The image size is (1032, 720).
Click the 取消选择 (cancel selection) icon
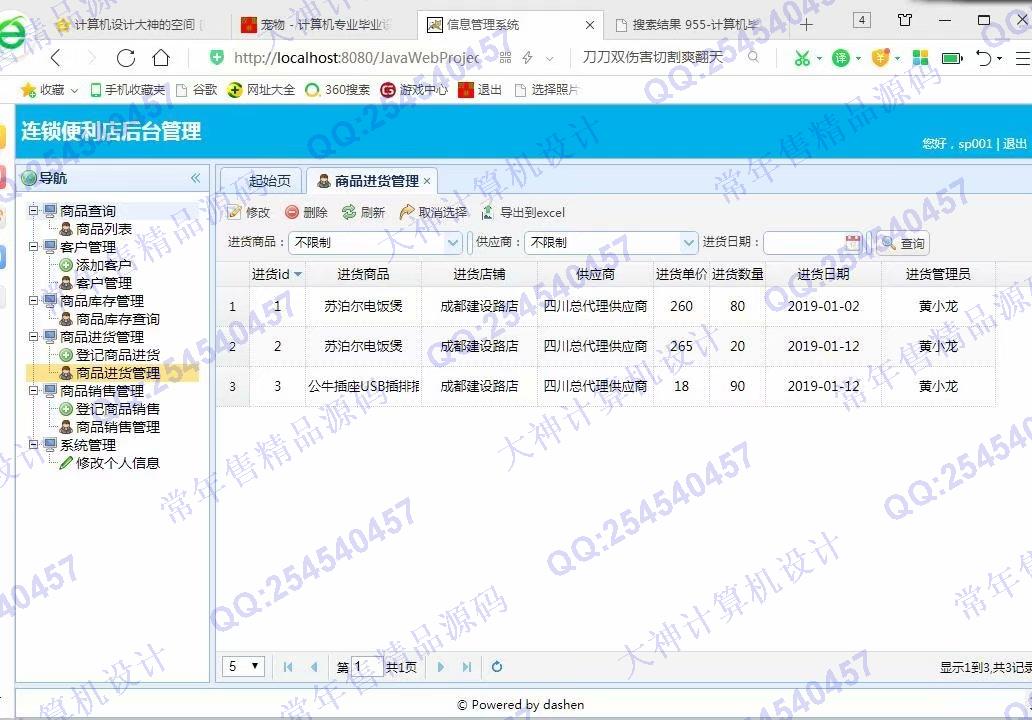[x=407, y=212]
